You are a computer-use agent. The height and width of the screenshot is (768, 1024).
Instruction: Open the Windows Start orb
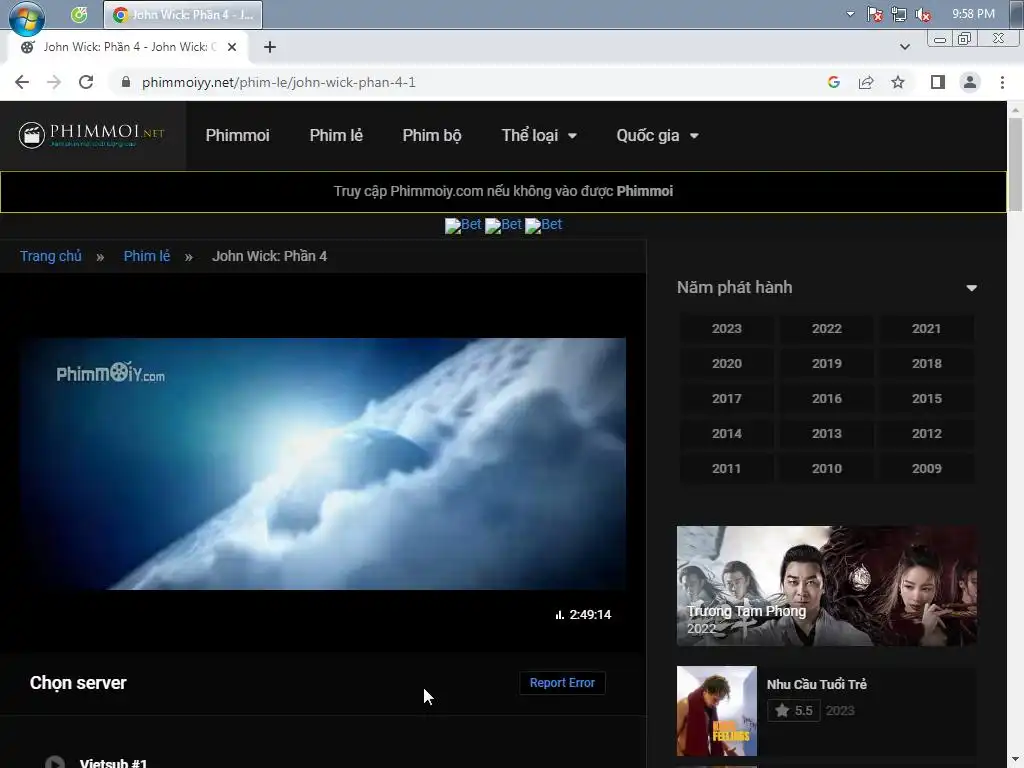(x=27, y=17)
